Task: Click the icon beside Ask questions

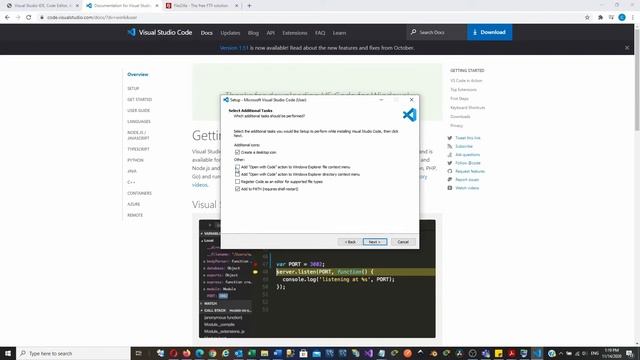Action: point(450,155)
